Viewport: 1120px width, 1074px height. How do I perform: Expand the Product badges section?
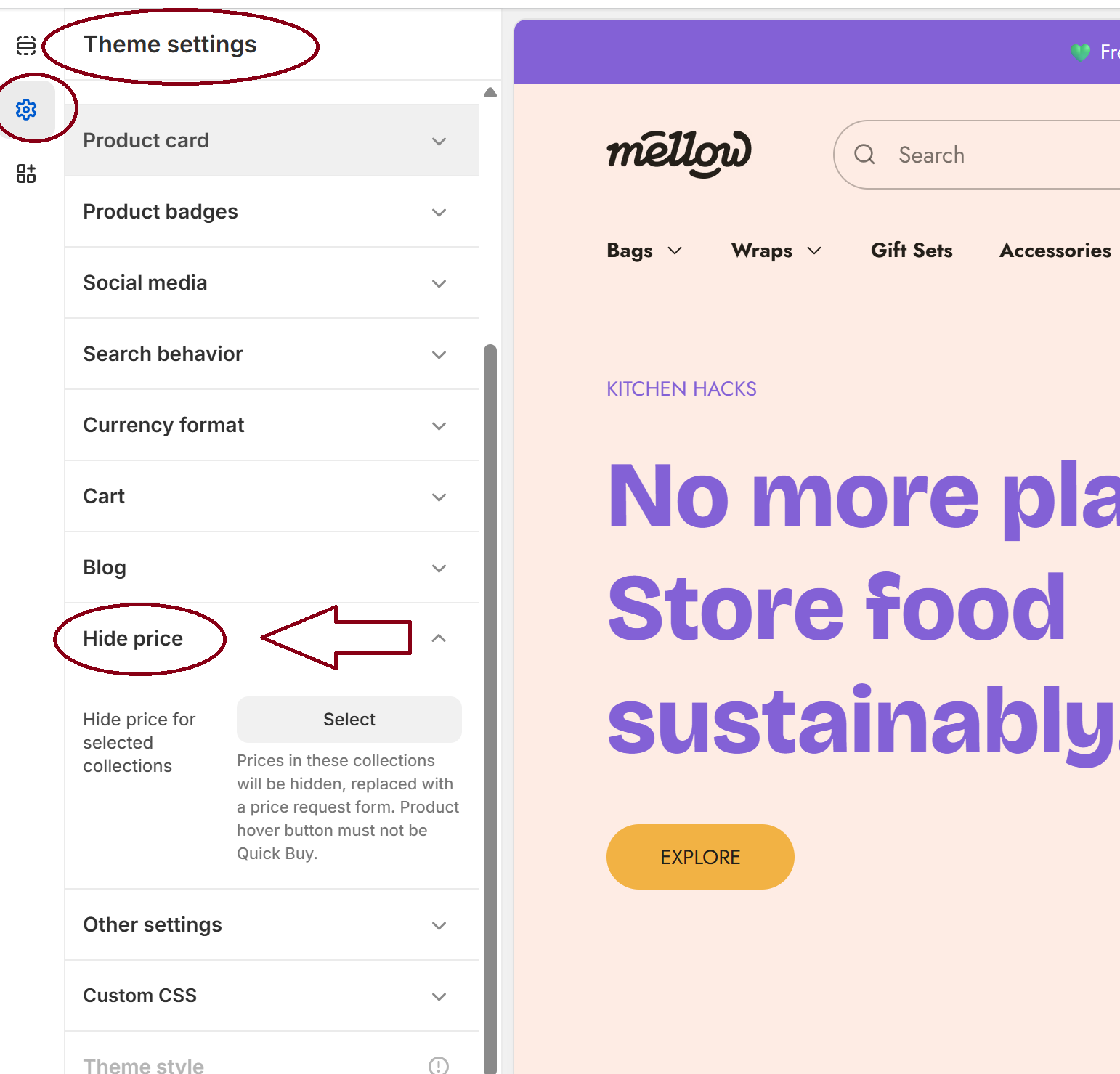point(272,211)
